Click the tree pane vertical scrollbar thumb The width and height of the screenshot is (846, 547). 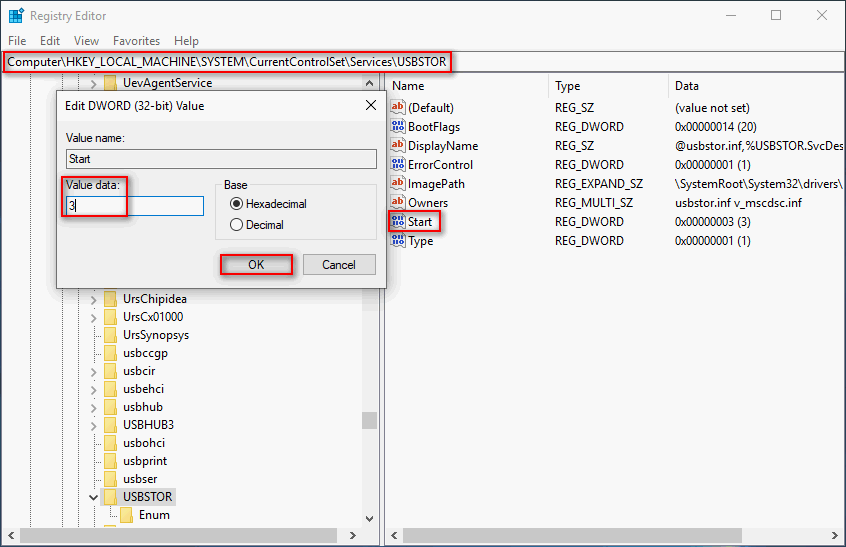click(370, 420)
